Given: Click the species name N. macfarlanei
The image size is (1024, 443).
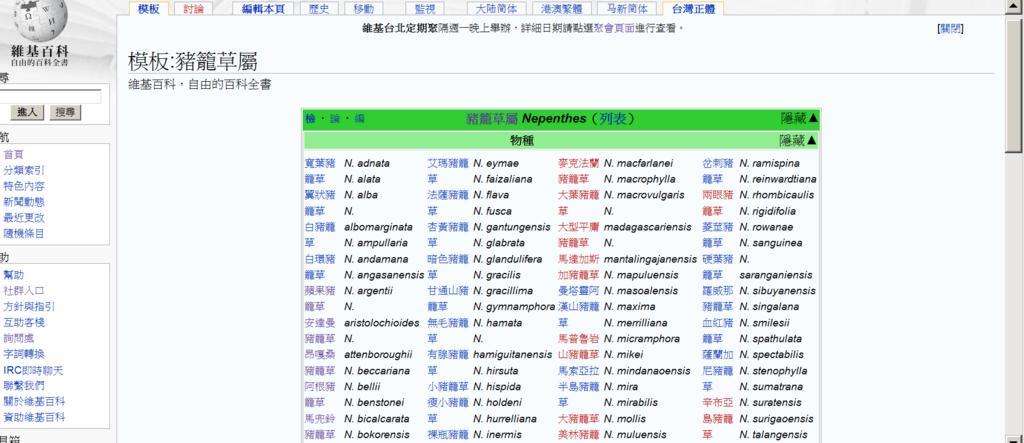Looking at the screenshot, I should pyautogui.click(x=638, y=163).
